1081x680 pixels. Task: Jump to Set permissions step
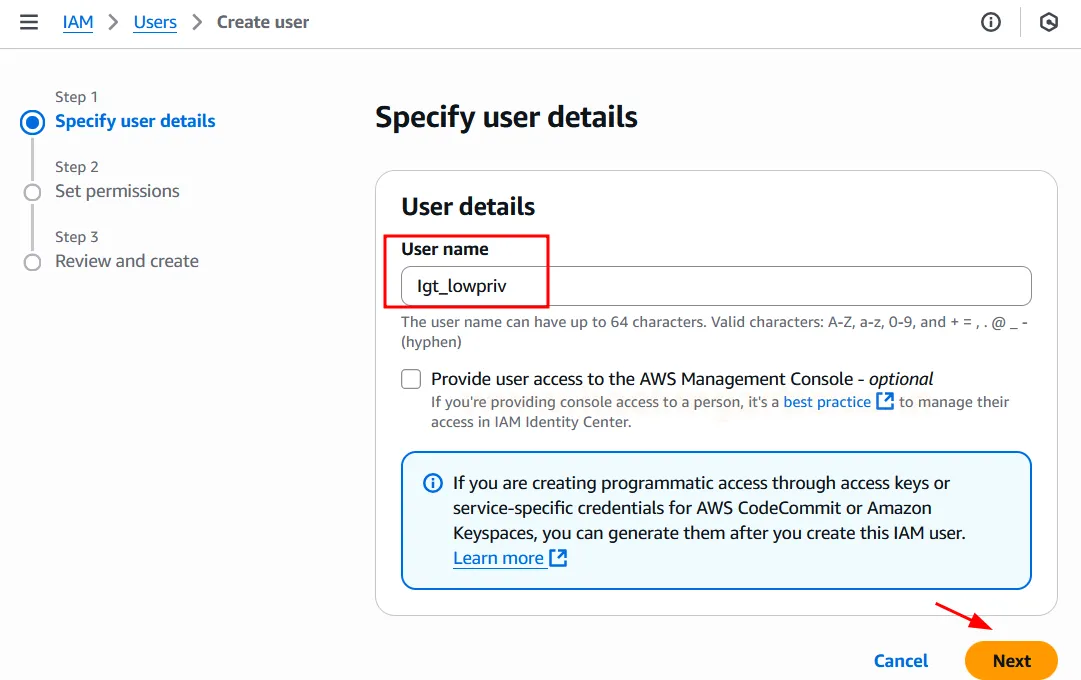[x=117, y=191]
